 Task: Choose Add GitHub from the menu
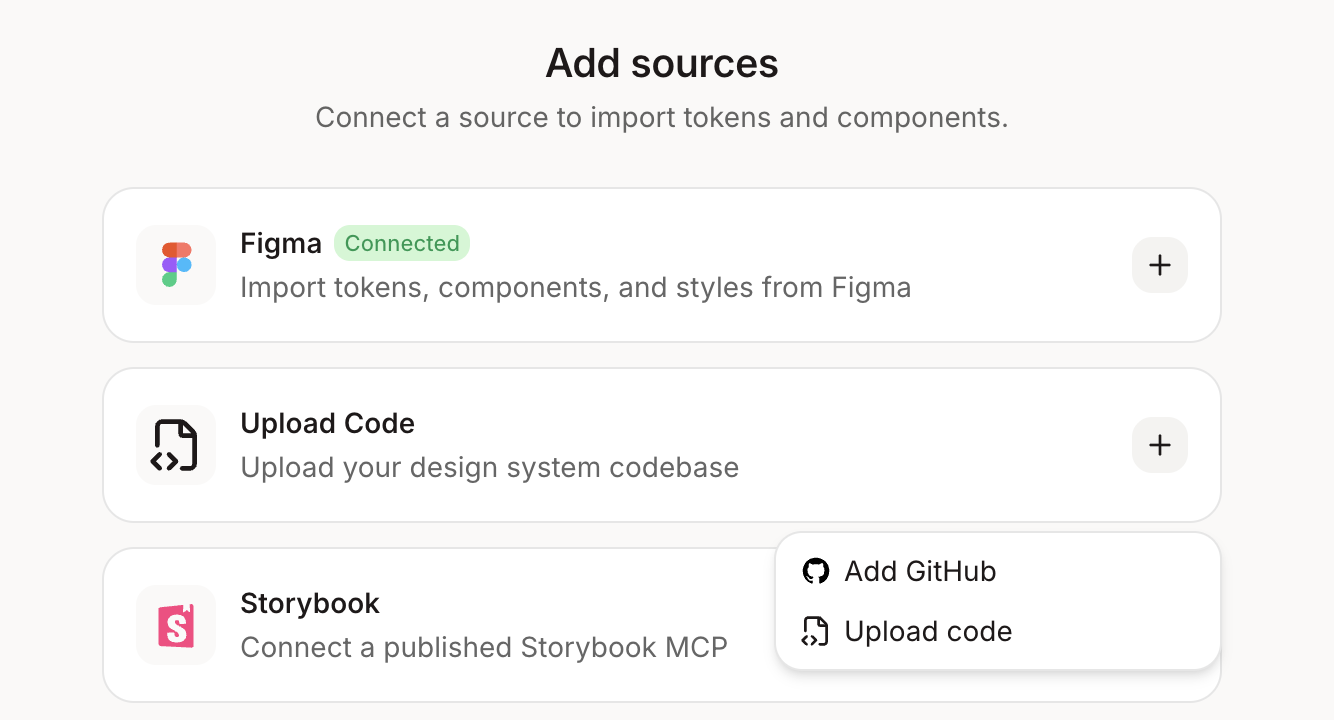997,571
